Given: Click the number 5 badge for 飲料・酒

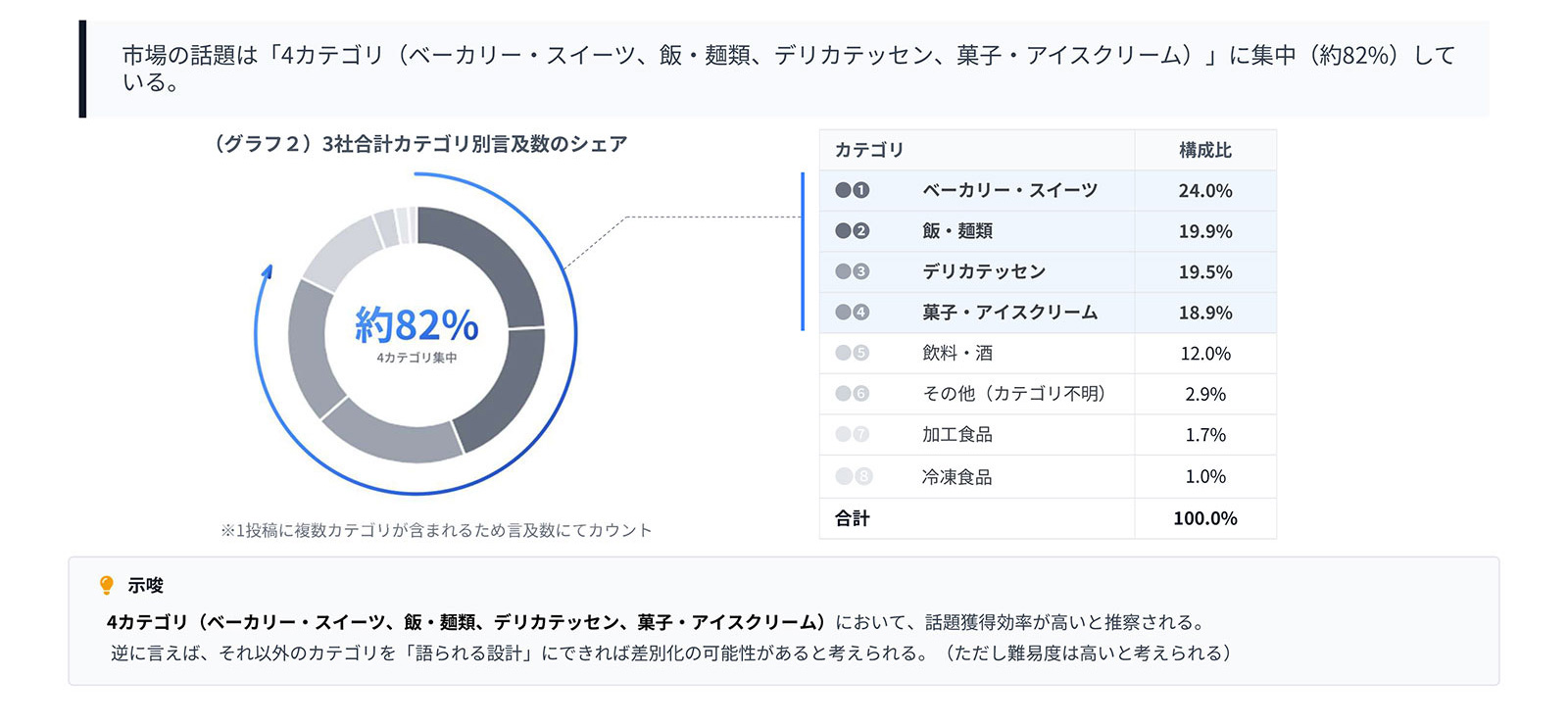Looking at the screenshot, I should (861, 353).
